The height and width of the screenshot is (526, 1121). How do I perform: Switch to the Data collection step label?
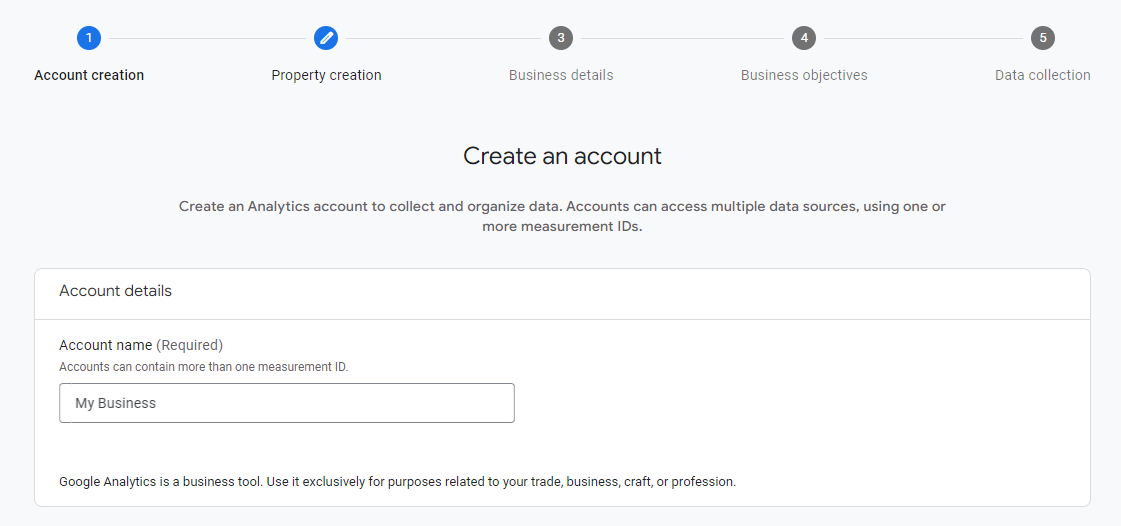1043,75
